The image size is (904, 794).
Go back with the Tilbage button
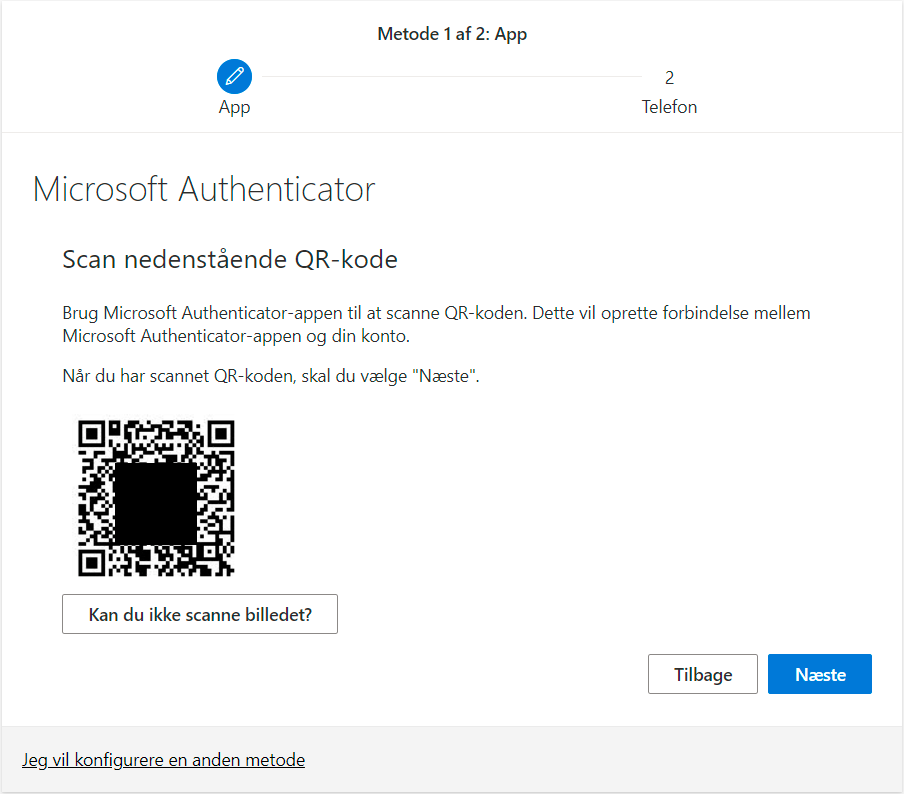click(703, 674)
